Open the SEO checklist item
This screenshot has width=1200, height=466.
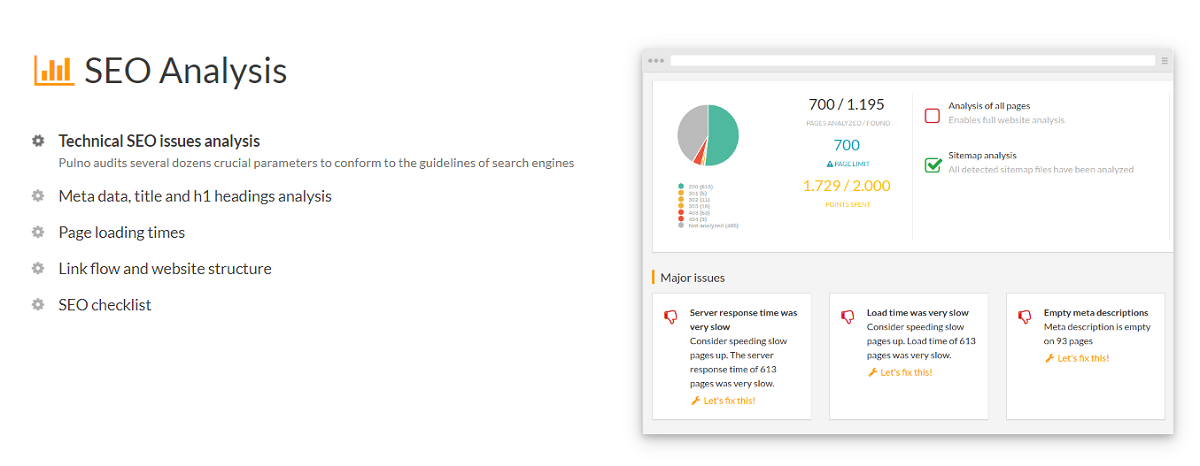coord(105,305)
